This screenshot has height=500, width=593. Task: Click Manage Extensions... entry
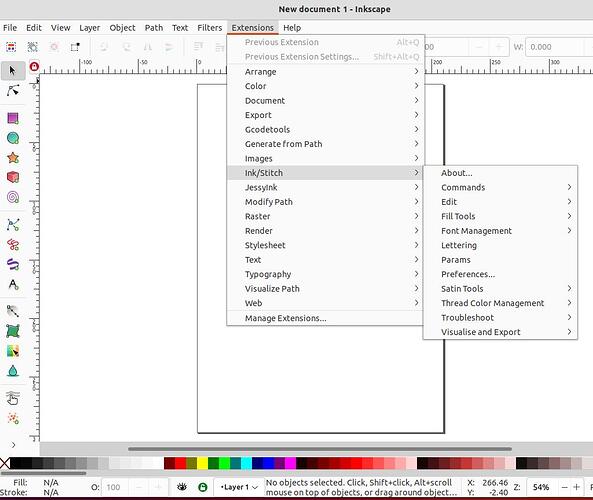(x=326, y=318)
